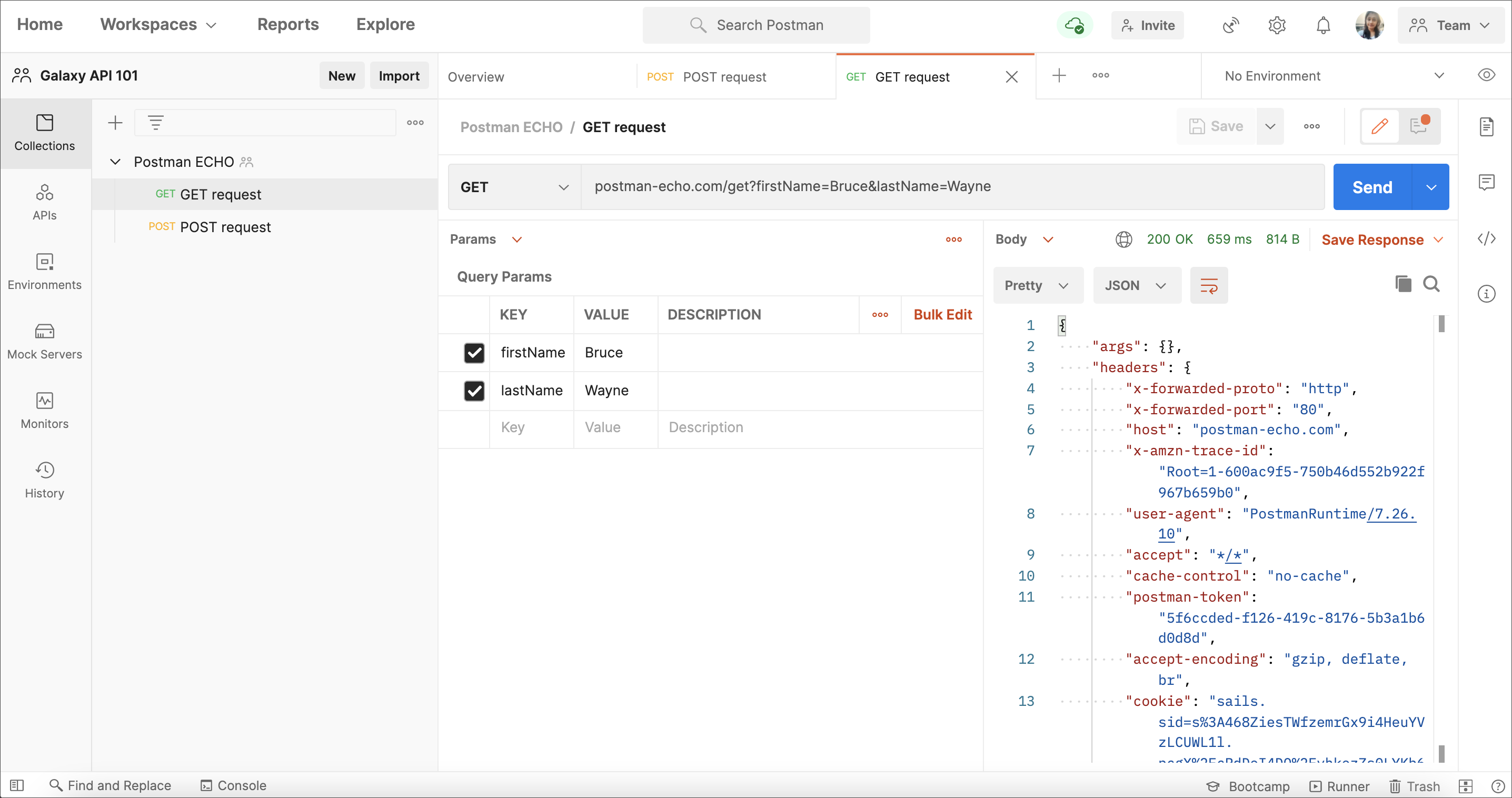Open the Environments sidebar panel
Image resolution: width=1512 pixels, height=798 pixels.
coord(45,272)
